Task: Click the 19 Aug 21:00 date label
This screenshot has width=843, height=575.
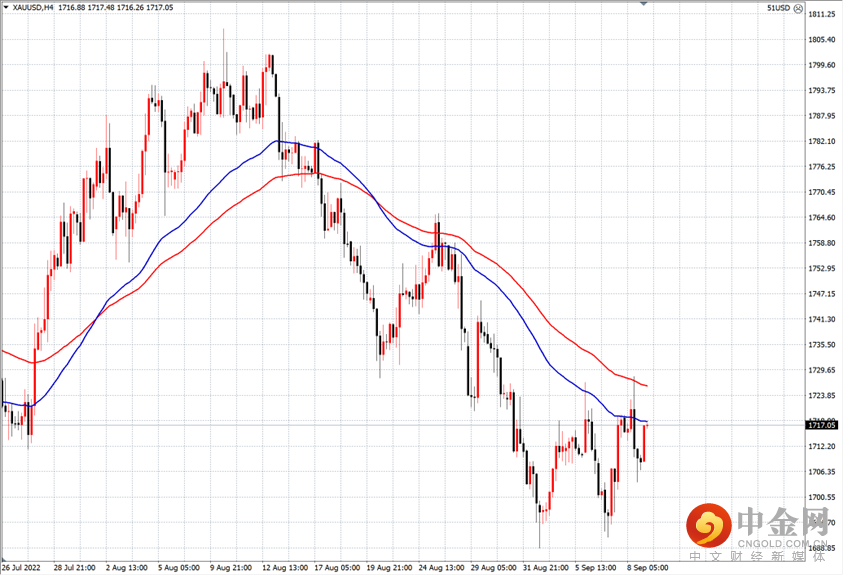Action: pos(389,567)
